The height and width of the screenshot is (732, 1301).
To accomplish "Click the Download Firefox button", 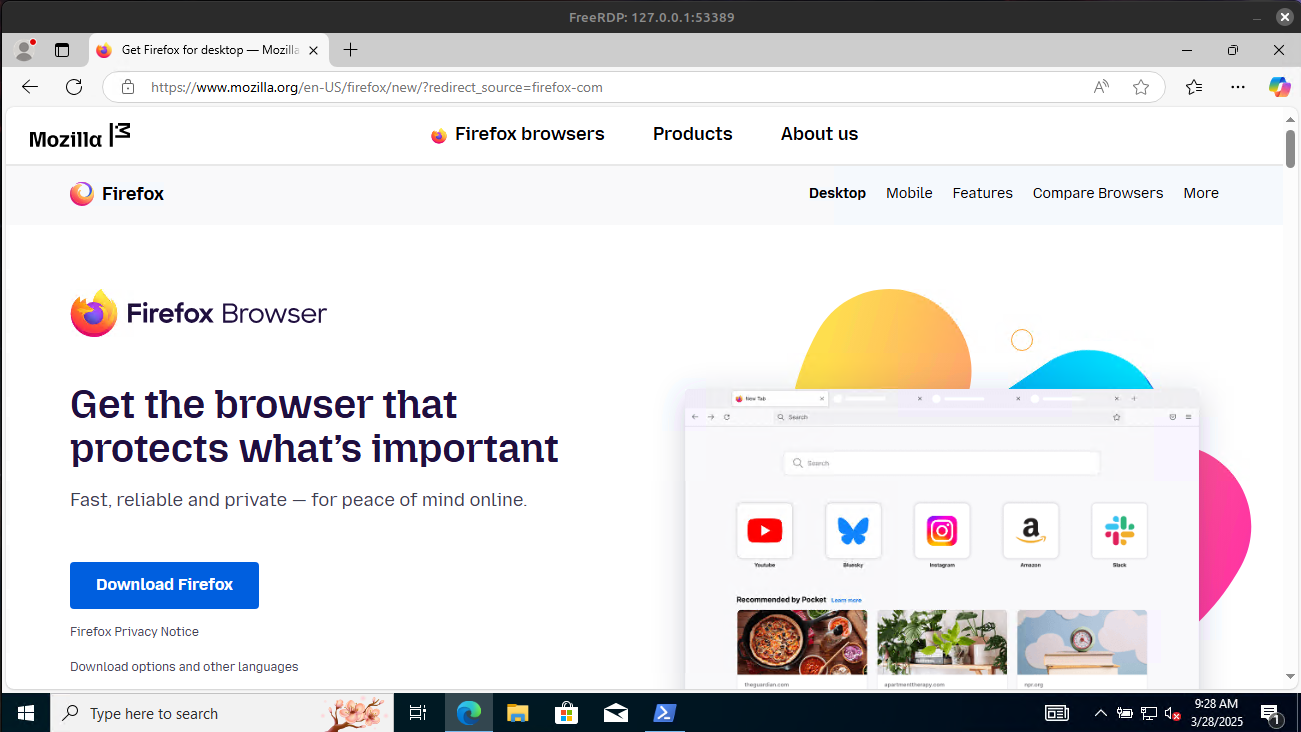I will click(164, 585).
